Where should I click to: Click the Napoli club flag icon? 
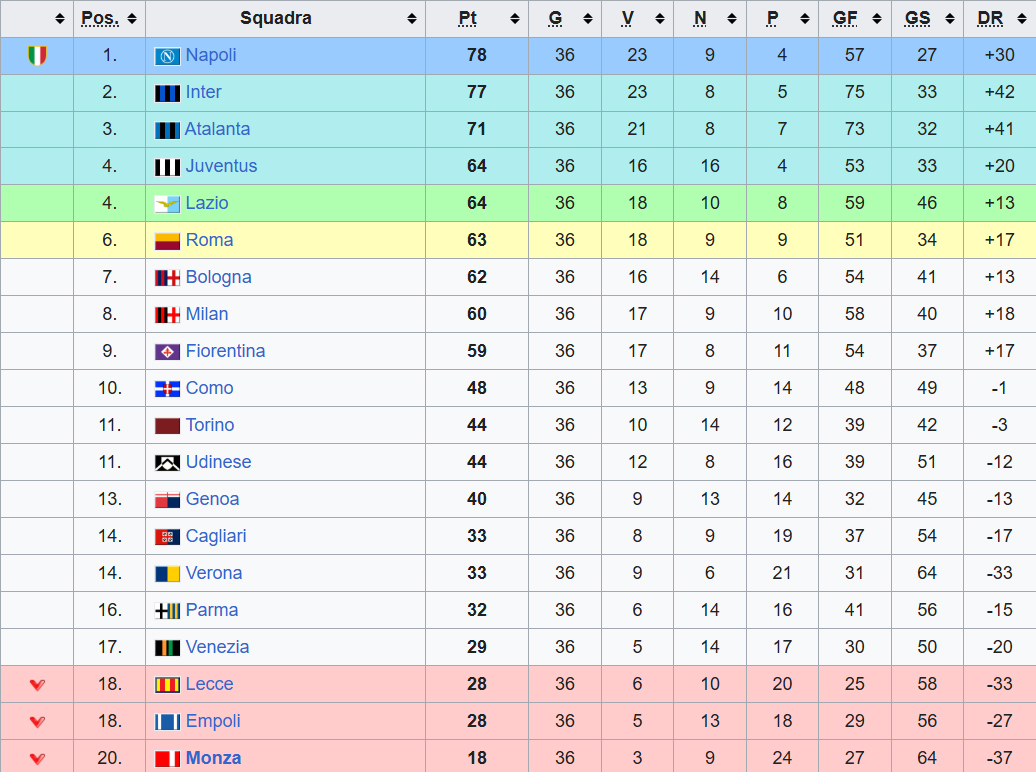(167, 56)
